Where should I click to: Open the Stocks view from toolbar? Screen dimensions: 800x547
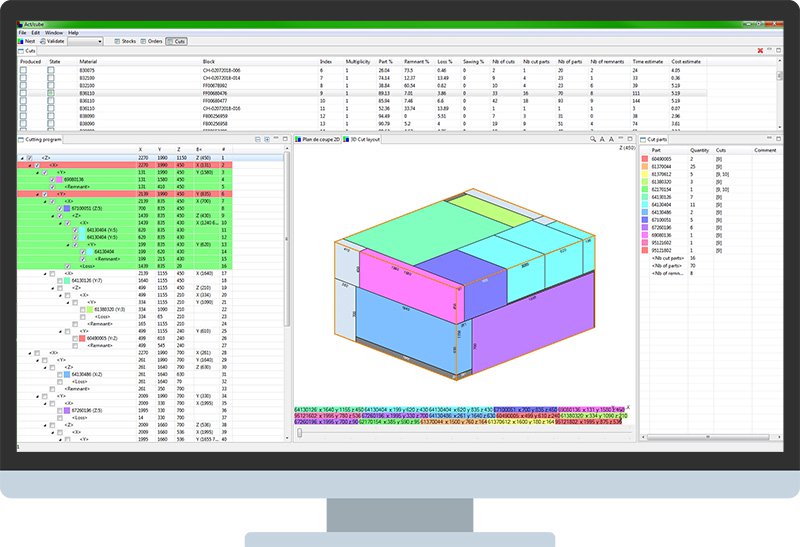(x=126, y=41)
